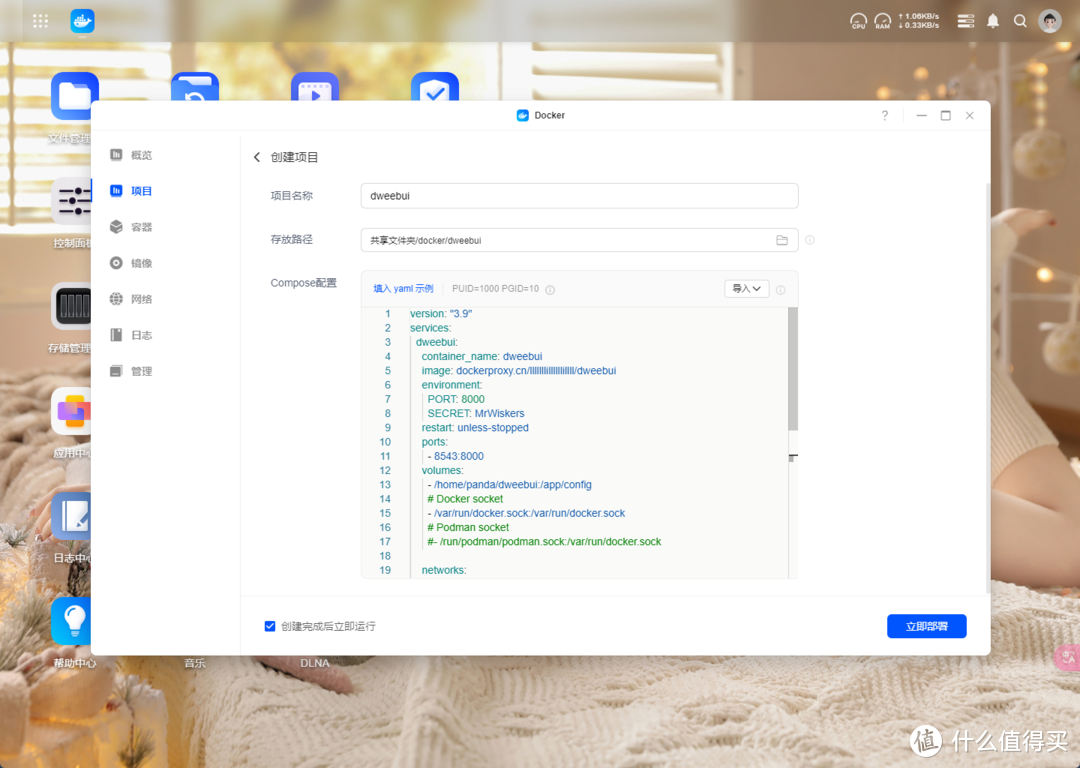Switch to the 项目 (Projects) tab
This screenshot has width=1080, height=768.
(x=140, y=191)
